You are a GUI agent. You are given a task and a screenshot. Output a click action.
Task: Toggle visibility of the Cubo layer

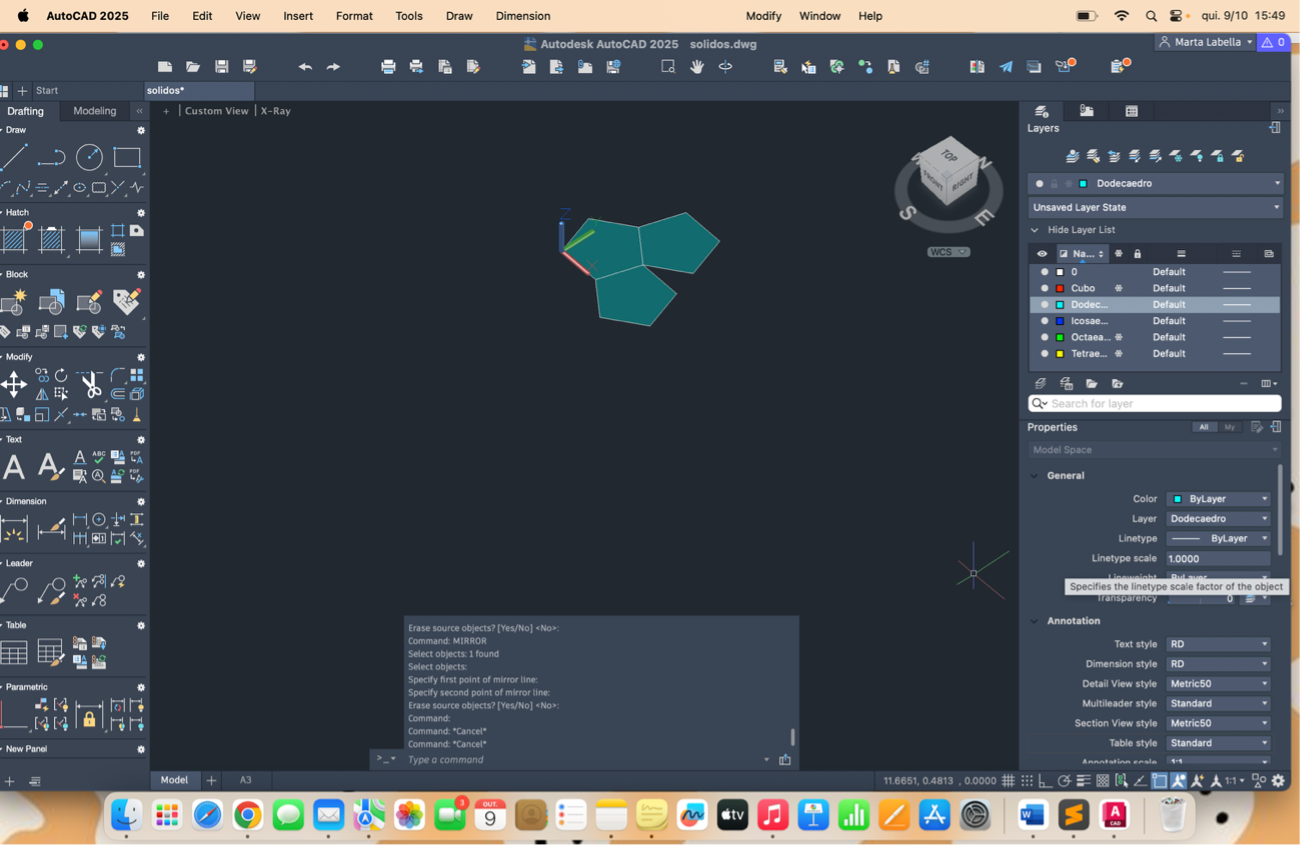(1045, 289)
